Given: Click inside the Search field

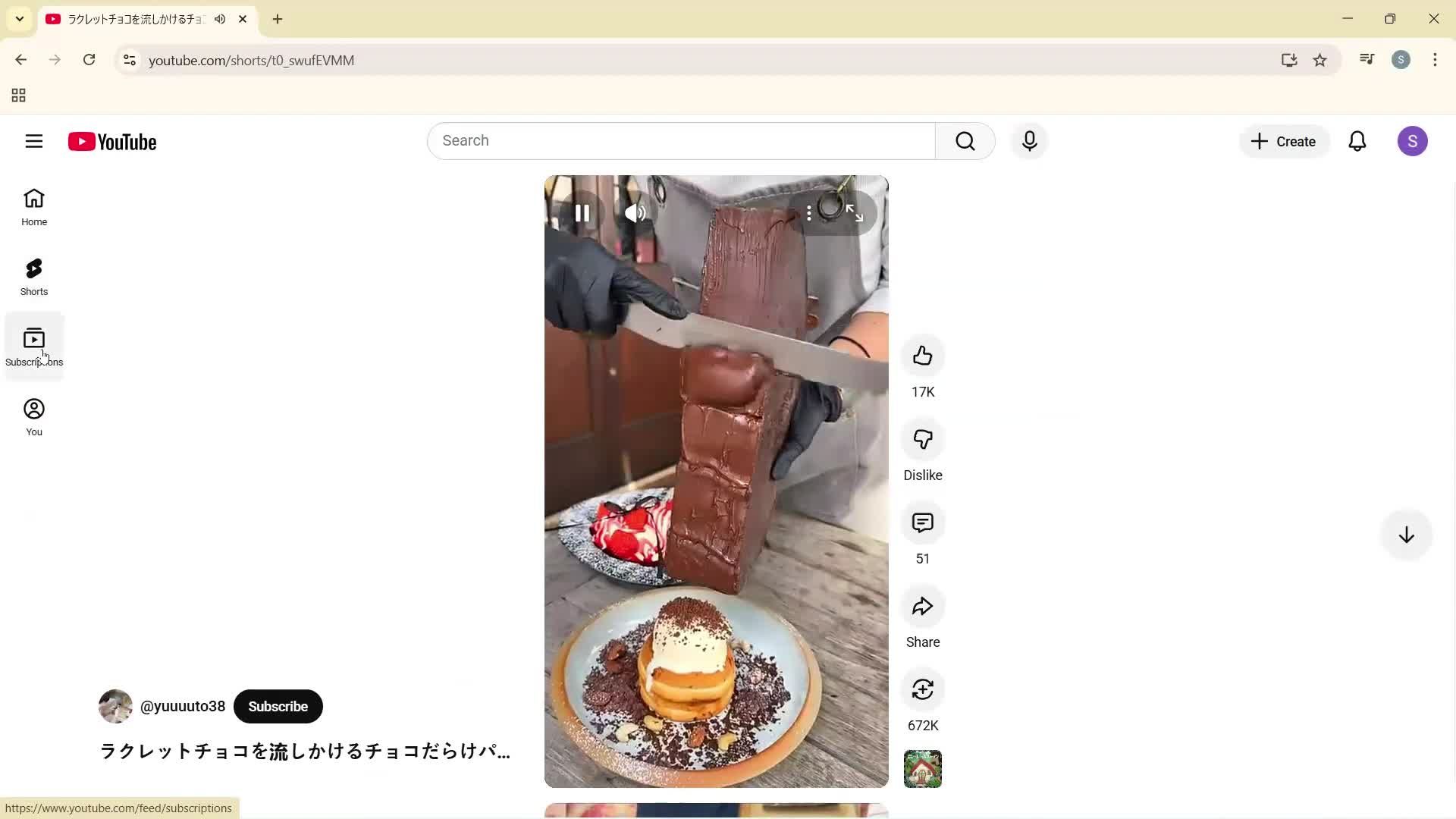Looking at the screenshot, I should tap(680, 140).
